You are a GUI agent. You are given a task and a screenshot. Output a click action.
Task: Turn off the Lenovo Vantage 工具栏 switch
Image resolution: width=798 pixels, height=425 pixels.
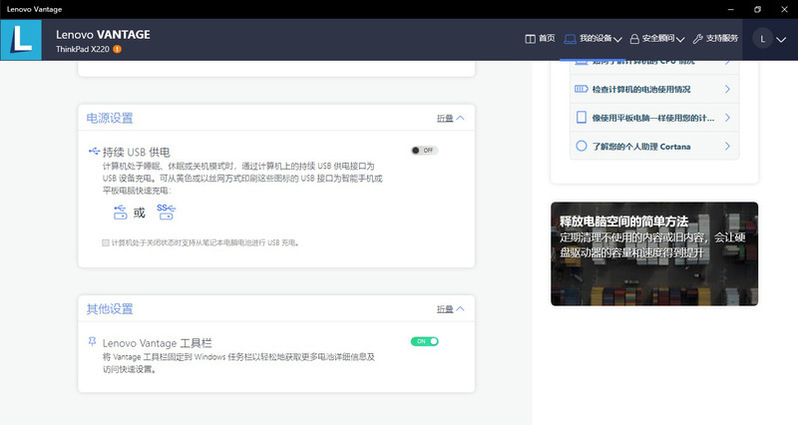pos(424,342)
